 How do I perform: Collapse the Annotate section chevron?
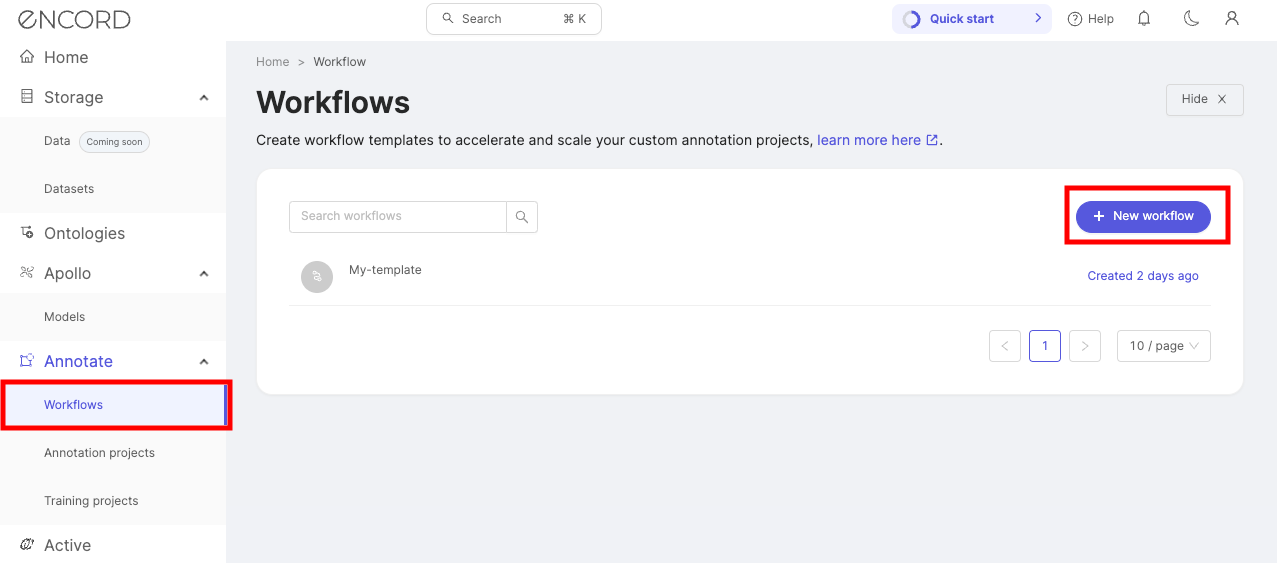[204, 362]
